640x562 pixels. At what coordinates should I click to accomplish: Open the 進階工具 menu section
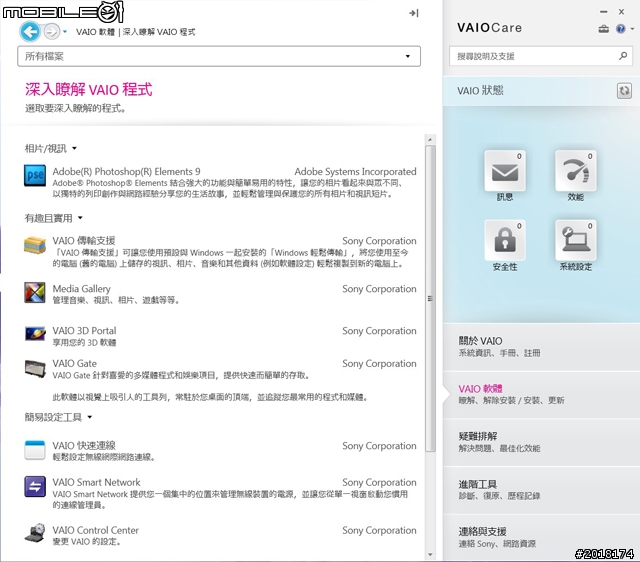pyautogui.click(x=541, y=490)
